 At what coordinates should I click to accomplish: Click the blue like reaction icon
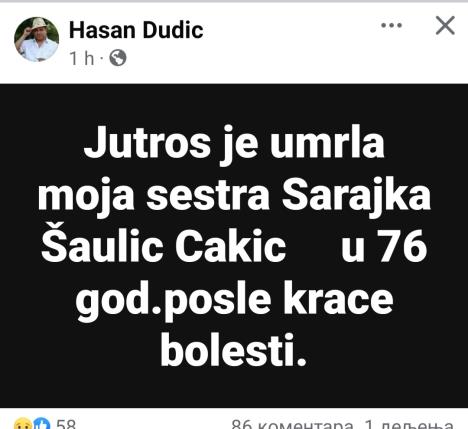click(x=42, y=423)
